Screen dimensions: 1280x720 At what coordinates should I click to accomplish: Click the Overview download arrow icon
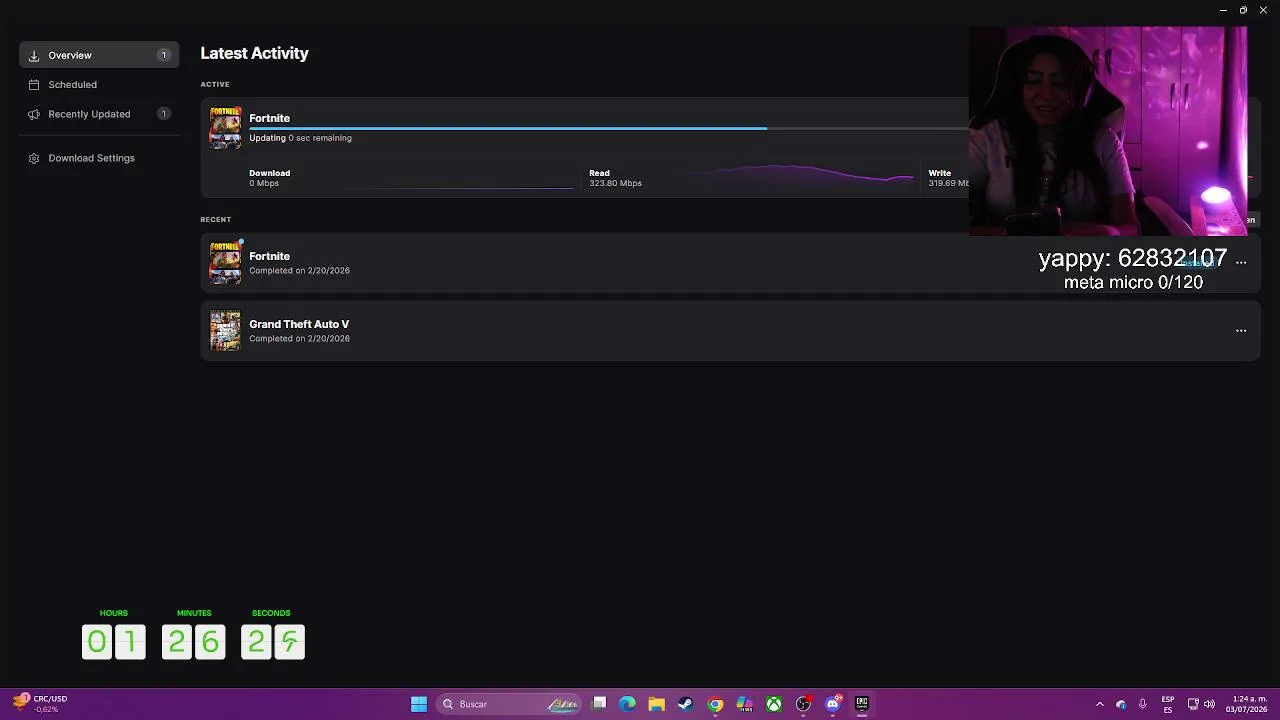(x=34, y=55)
